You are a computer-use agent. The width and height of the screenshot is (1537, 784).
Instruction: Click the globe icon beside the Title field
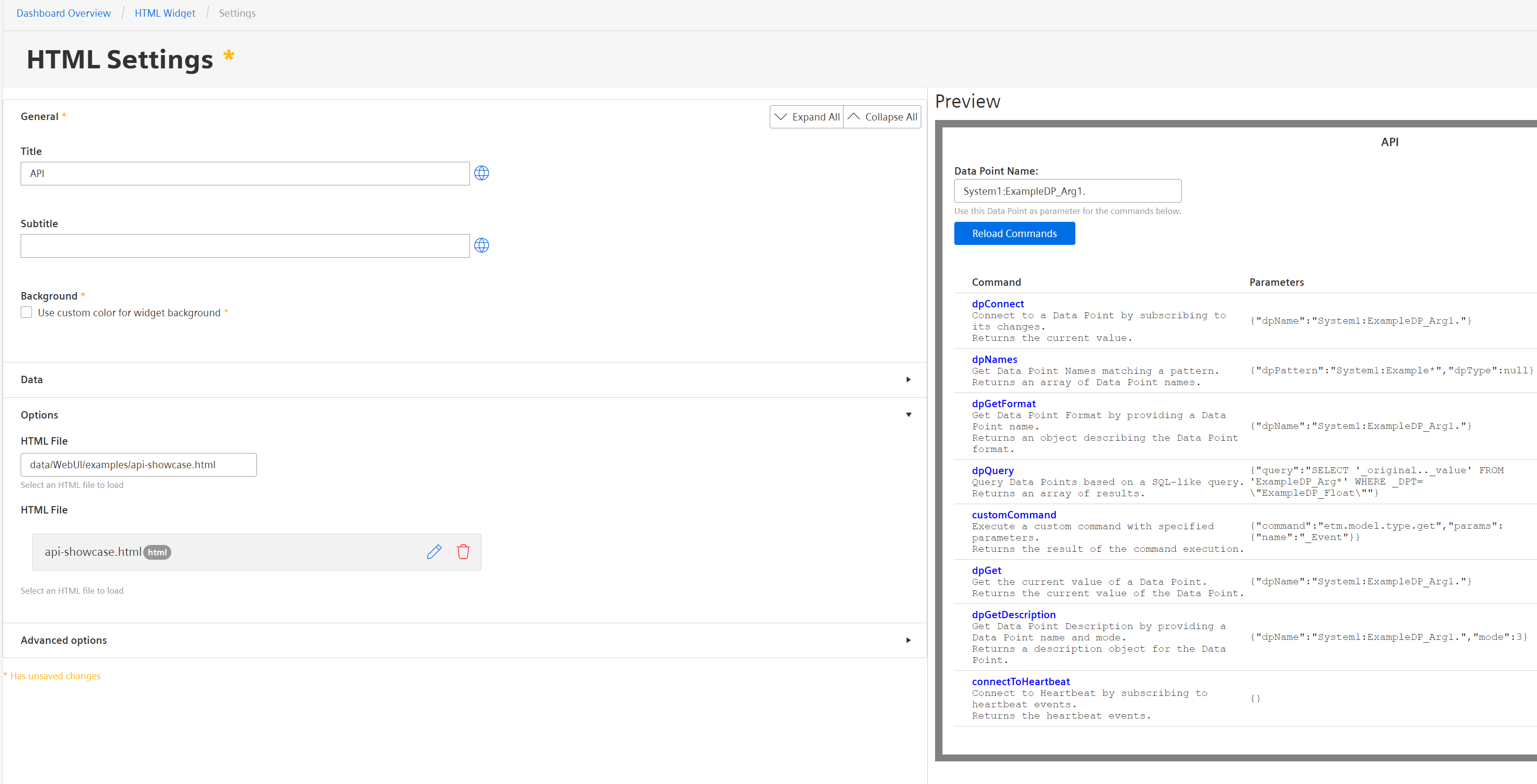[481, 173]
